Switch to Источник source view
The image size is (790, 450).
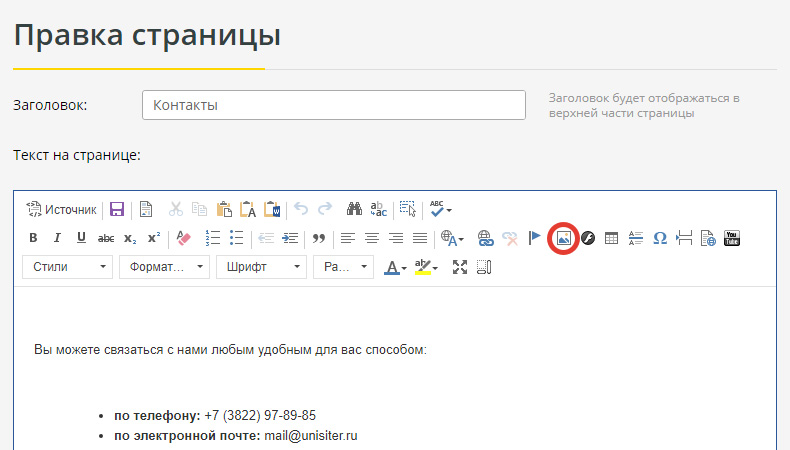(61, 209)
